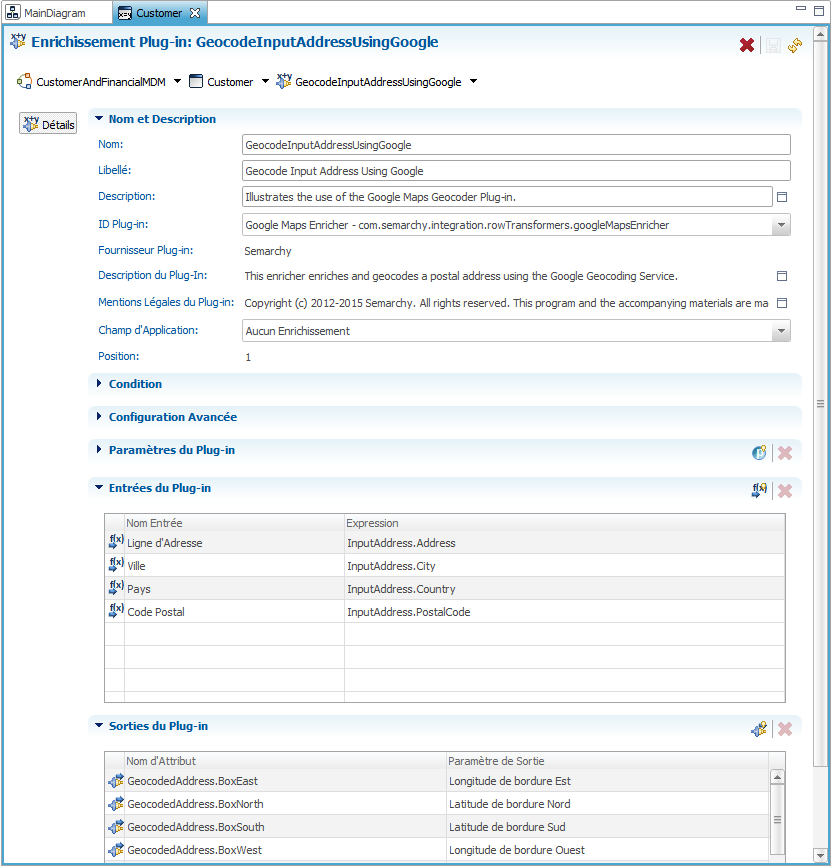Click icon of GeocodedAddress.BoxNorth row
The height and width of the screenshot is (868, 833).
click(x=116, y=804)
